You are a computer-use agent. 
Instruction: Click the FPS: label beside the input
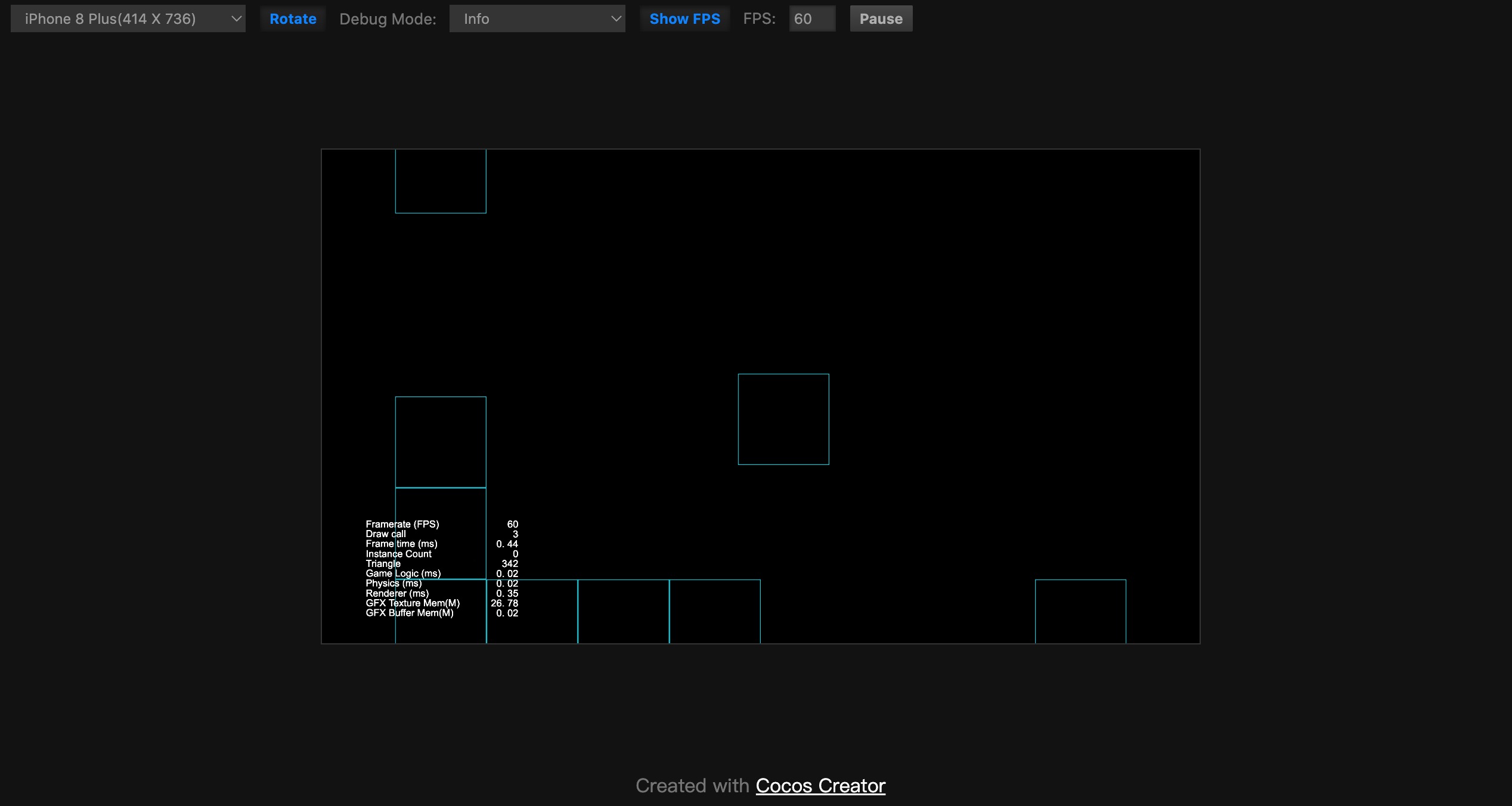tap(759, 19)
